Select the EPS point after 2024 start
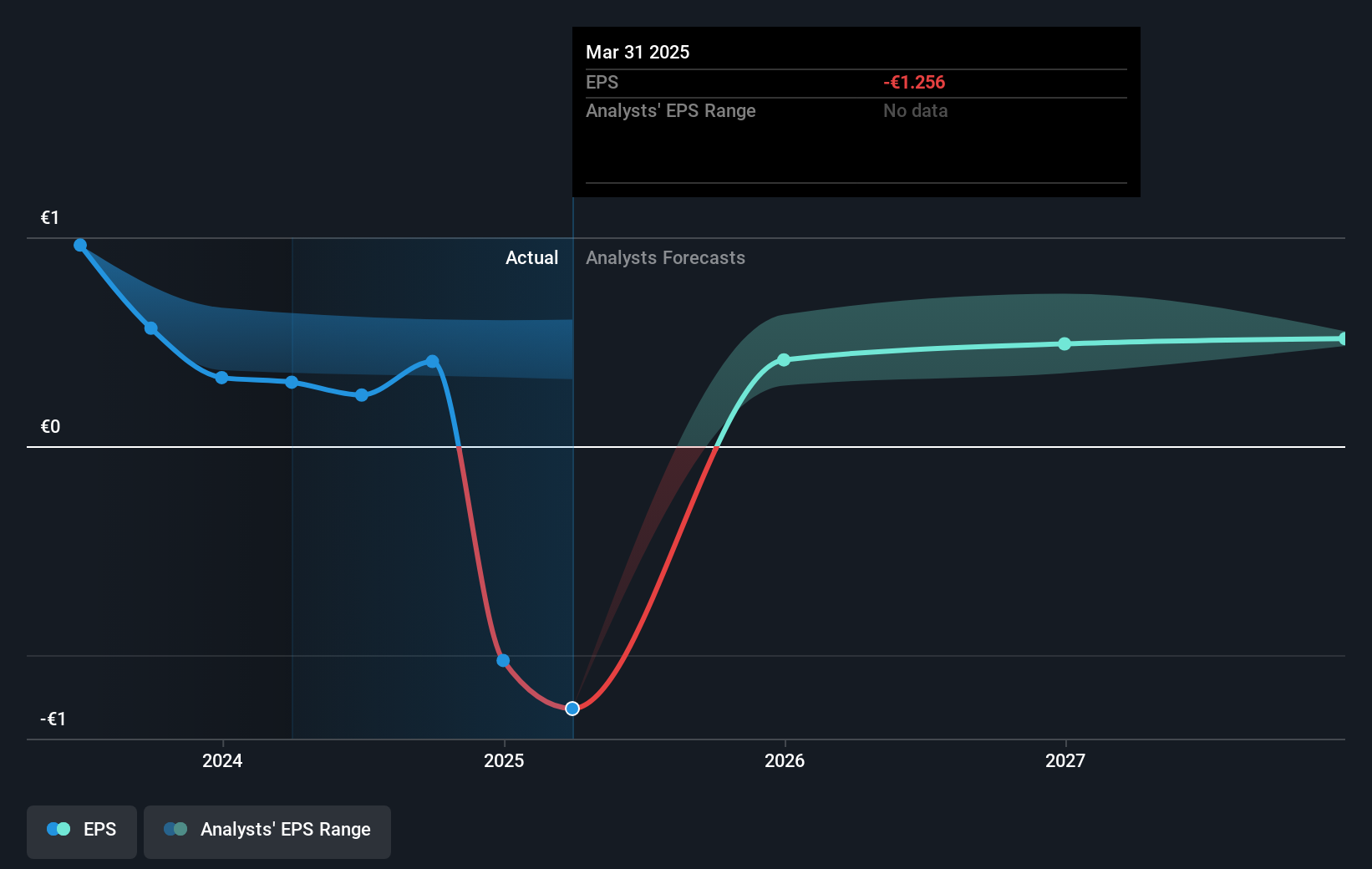 tap(292, 382)
